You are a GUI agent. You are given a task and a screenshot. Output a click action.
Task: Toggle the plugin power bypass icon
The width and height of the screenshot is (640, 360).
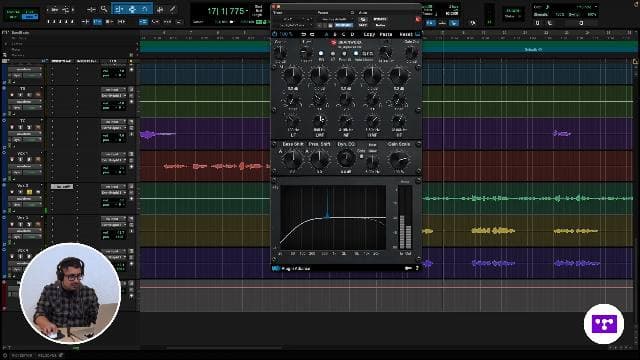tap(275, 34)
